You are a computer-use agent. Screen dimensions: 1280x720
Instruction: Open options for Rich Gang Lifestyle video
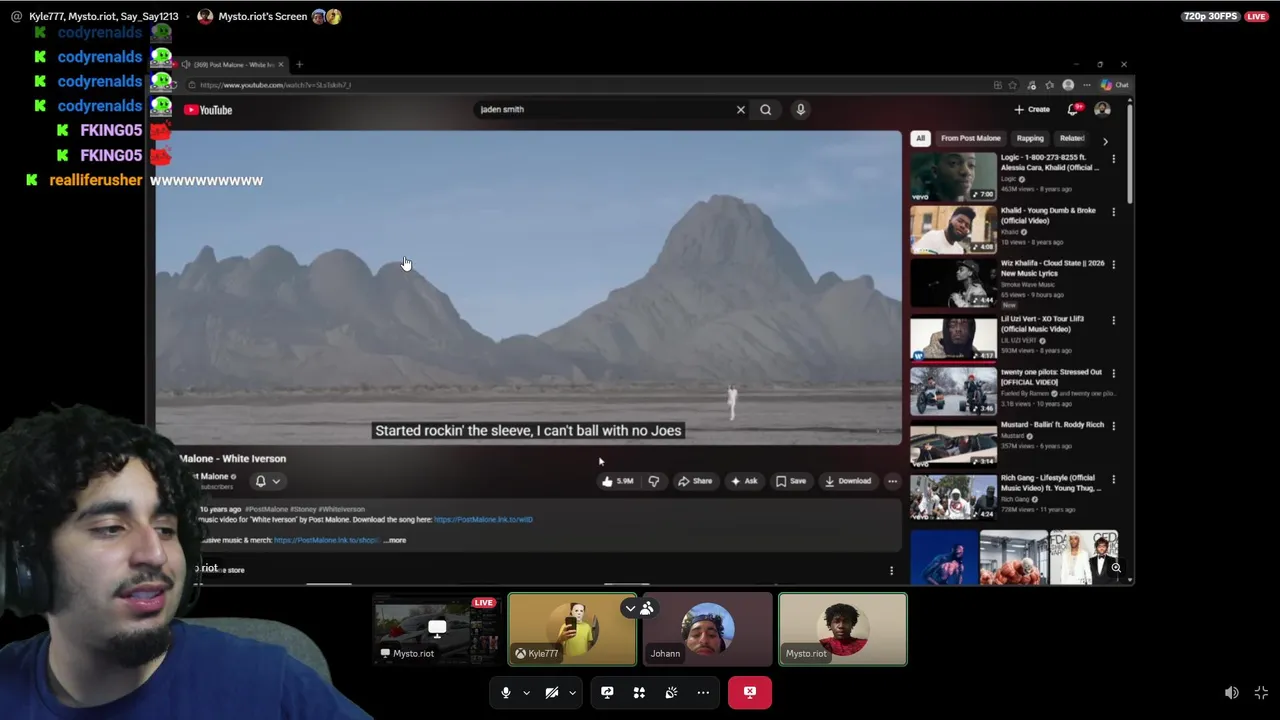pos(1114,479)
